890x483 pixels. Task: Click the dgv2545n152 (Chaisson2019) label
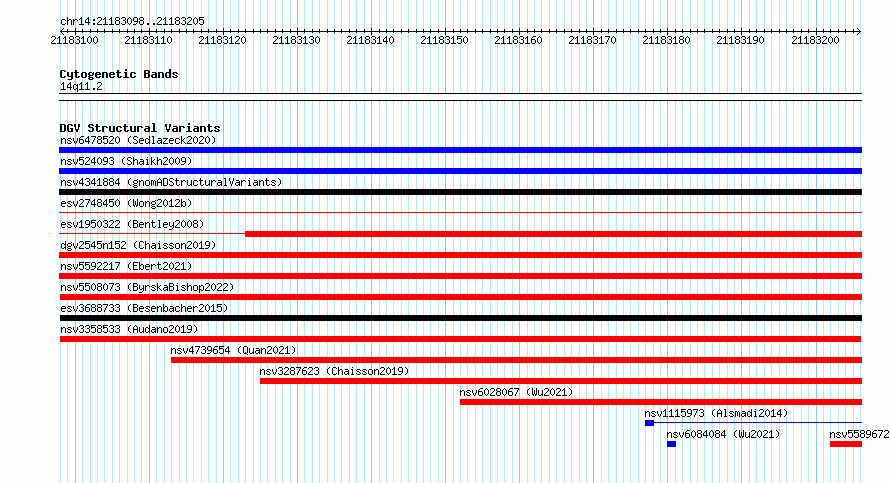pos(138,245)
